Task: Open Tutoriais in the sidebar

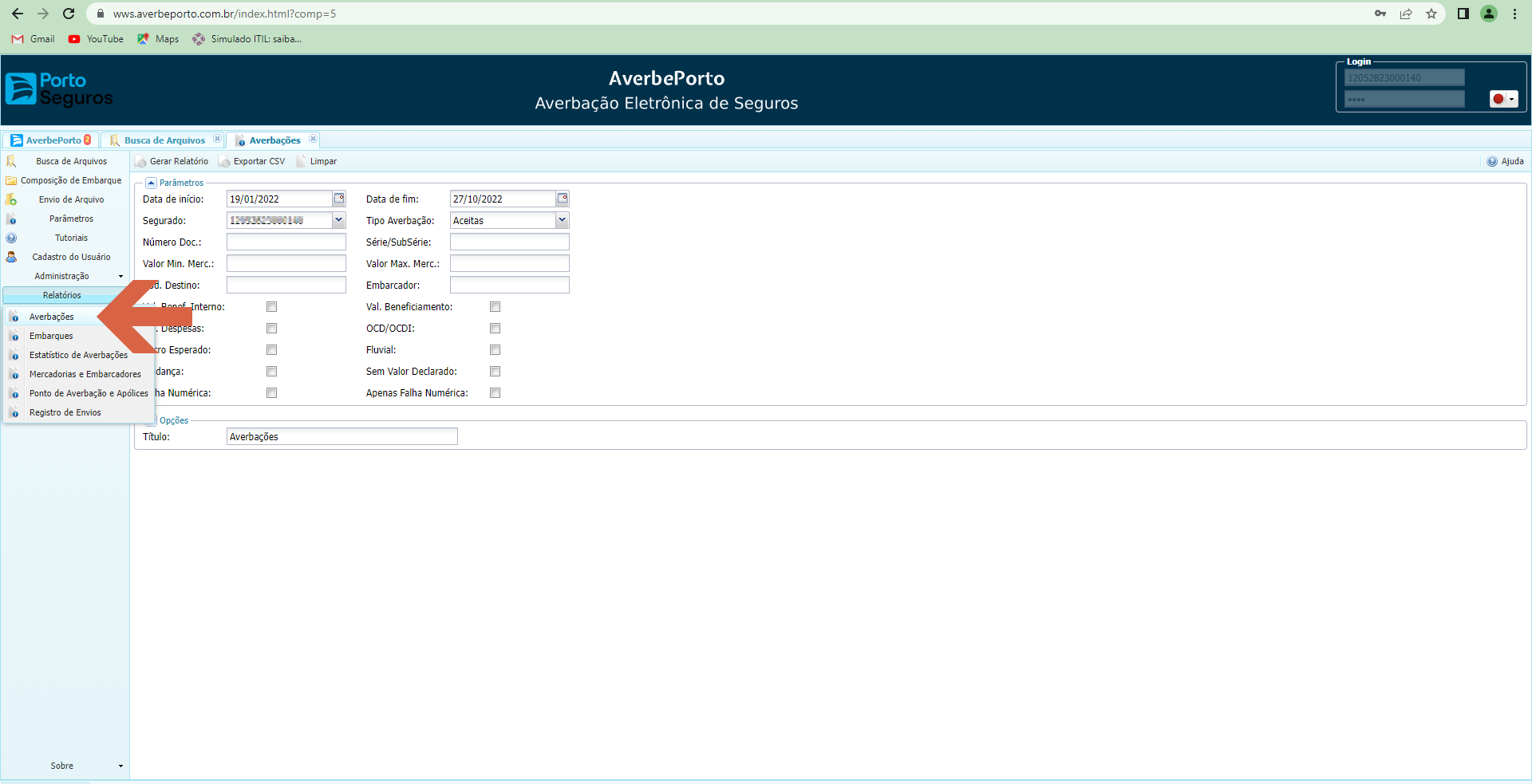Action: 65,238
